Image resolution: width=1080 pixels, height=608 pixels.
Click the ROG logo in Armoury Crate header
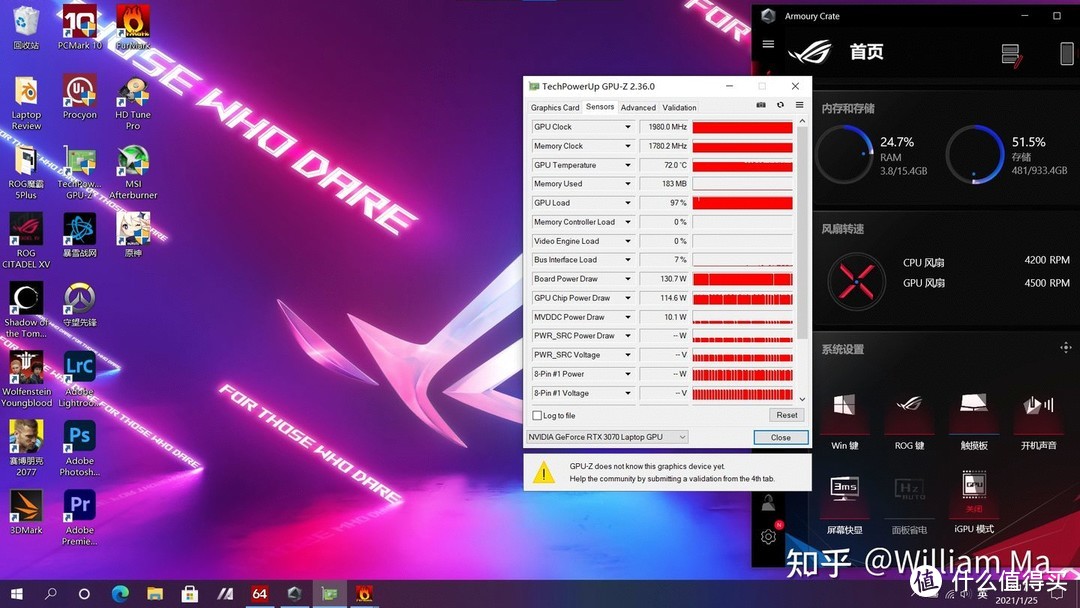pos(810,52)
